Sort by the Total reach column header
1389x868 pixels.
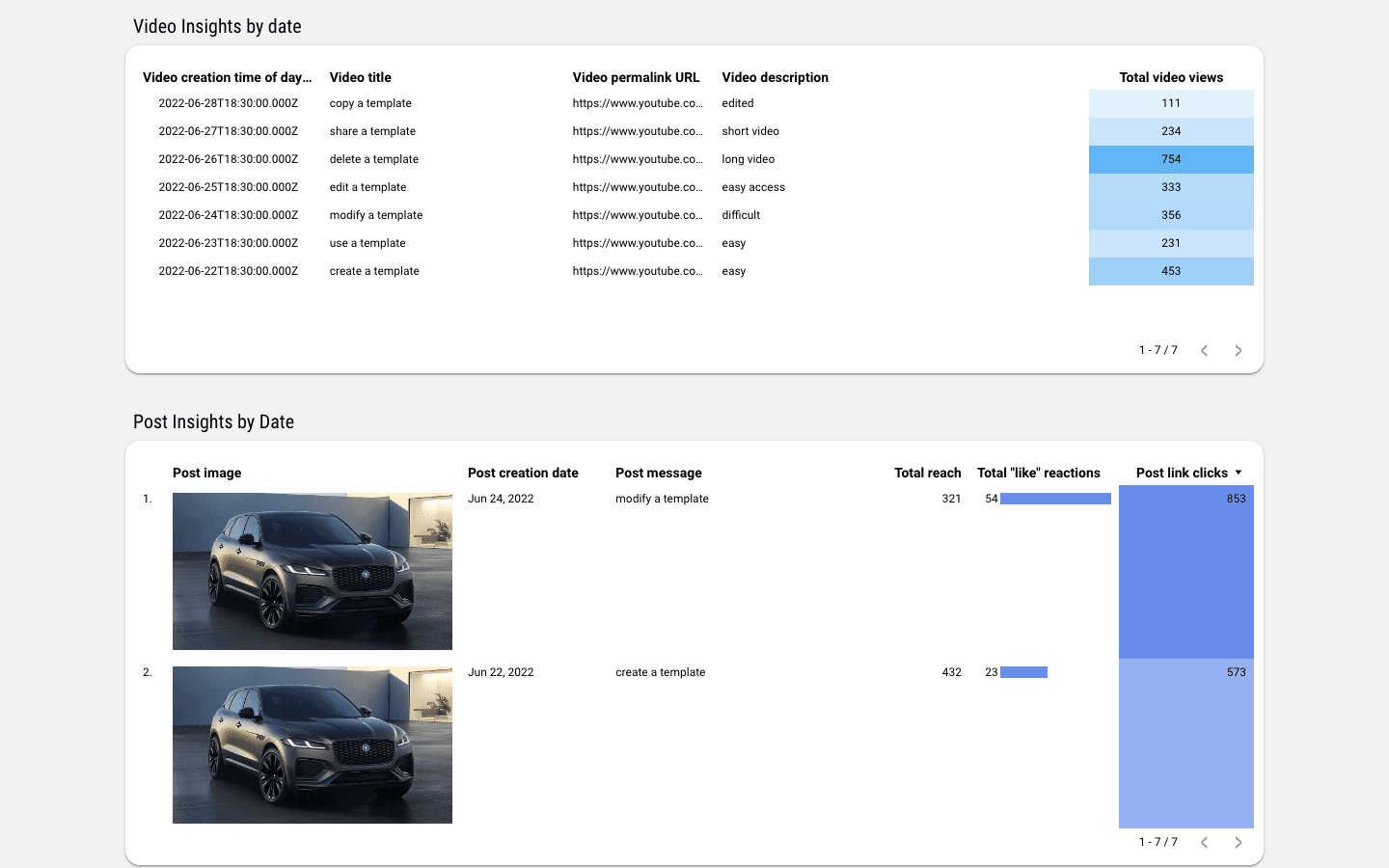[x=927, y=473]
